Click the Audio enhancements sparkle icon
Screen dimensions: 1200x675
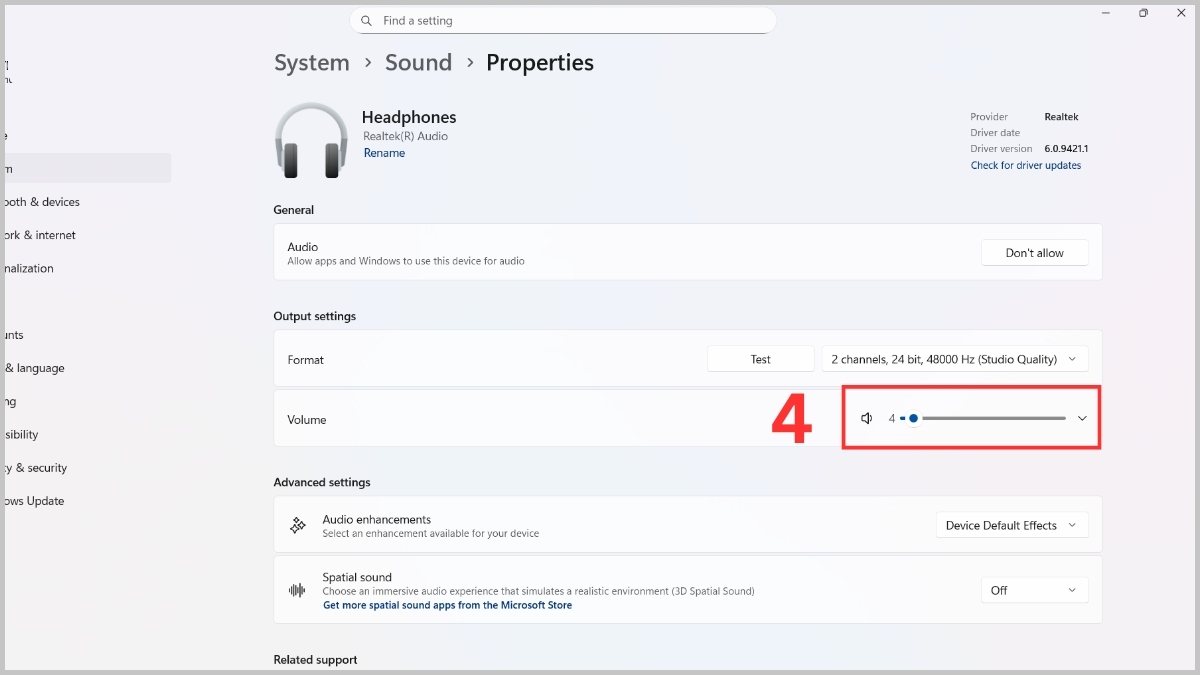tap(297, 526)
